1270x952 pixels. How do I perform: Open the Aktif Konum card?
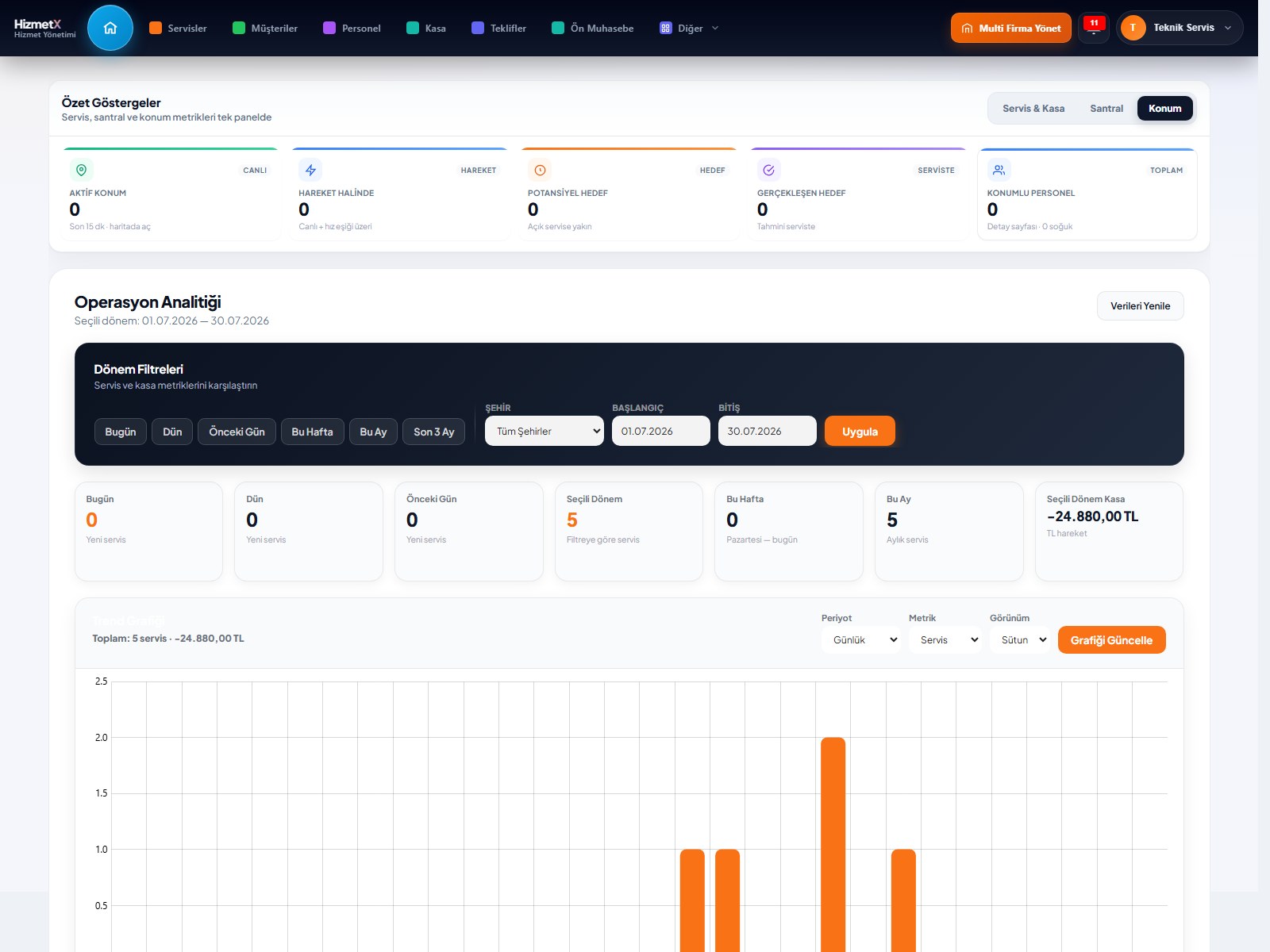pyautogui.click(x=170, y=194)
